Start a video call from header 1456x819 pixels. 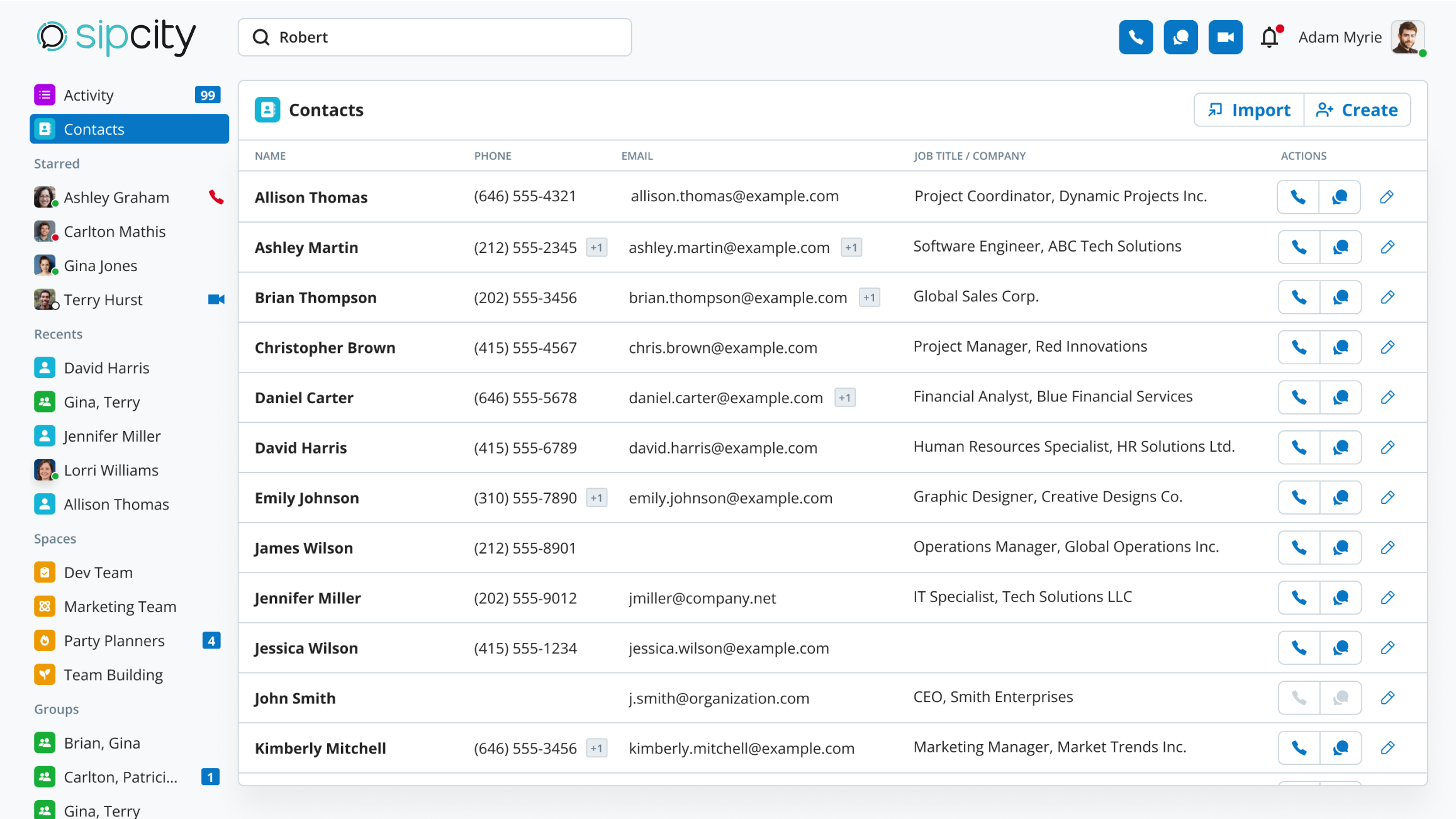[x=1225, y=38]
